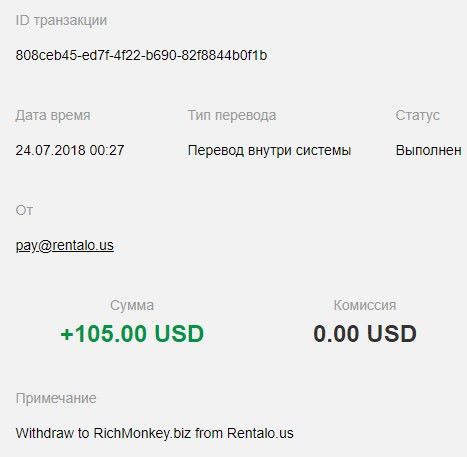This screenshot has height=457, width=467.
Task: Click Rentalo.us at the note's end
Action: pyautogui.click(x=260, y=433)
